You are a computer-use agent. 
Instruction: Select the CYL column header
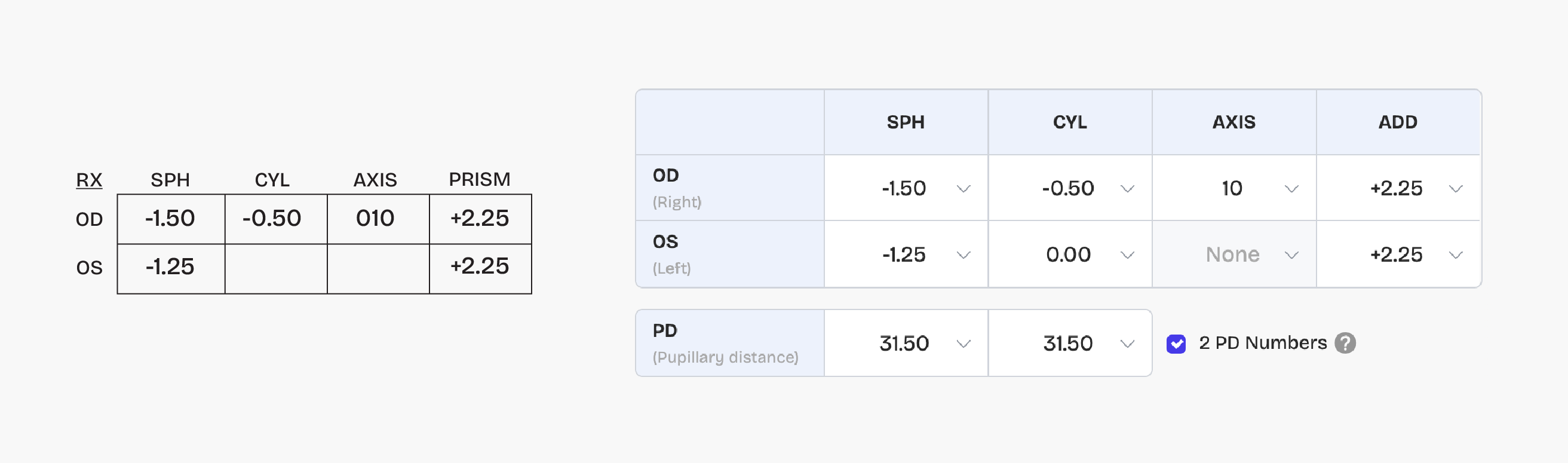tap(1070, 122)
